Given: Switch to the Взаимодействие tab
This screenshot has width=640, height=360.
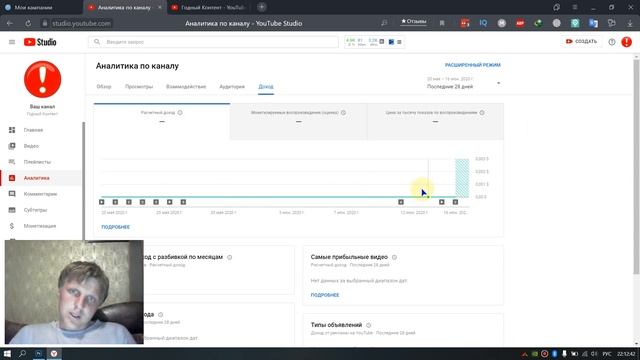Looking at the screenshot, I should (186, 87).
